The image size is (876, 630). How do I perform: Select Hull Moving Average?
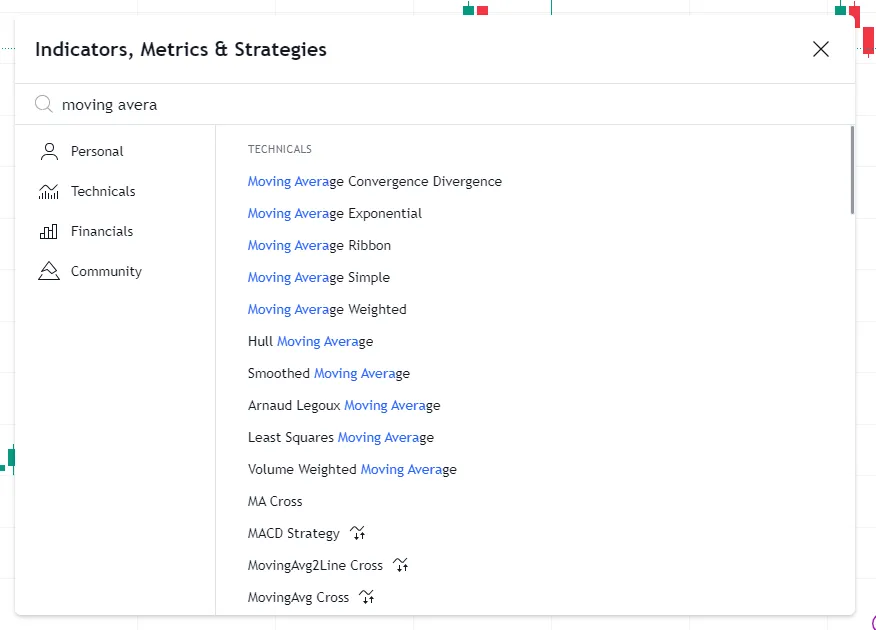coord(310,341)
